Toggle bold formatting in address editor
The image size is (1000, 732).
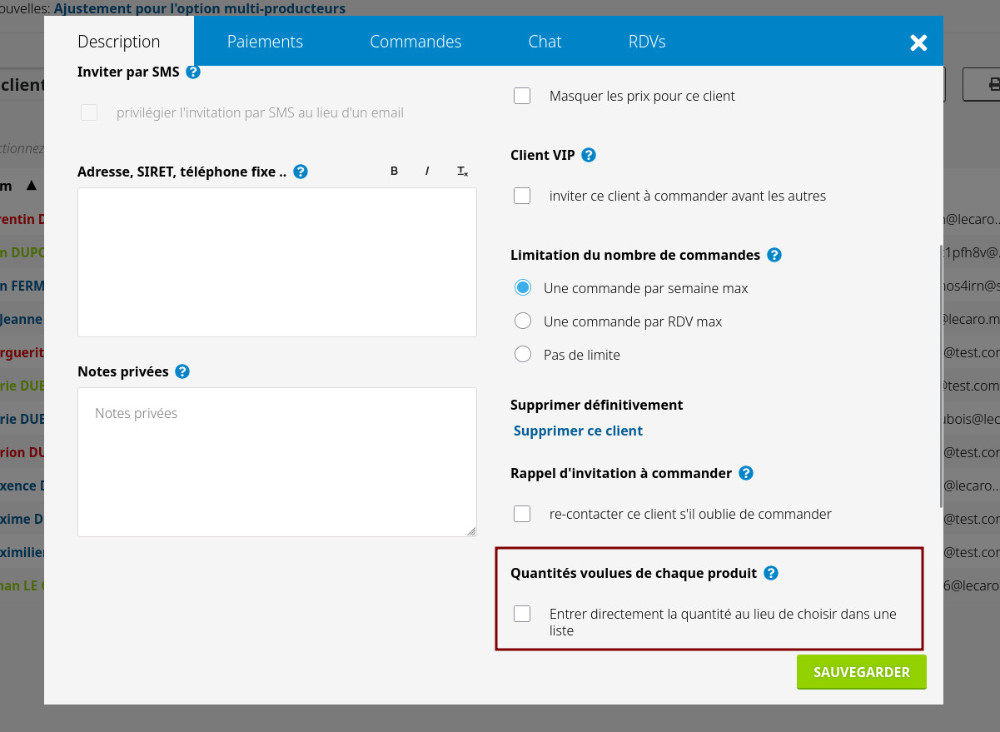point(394,171)
